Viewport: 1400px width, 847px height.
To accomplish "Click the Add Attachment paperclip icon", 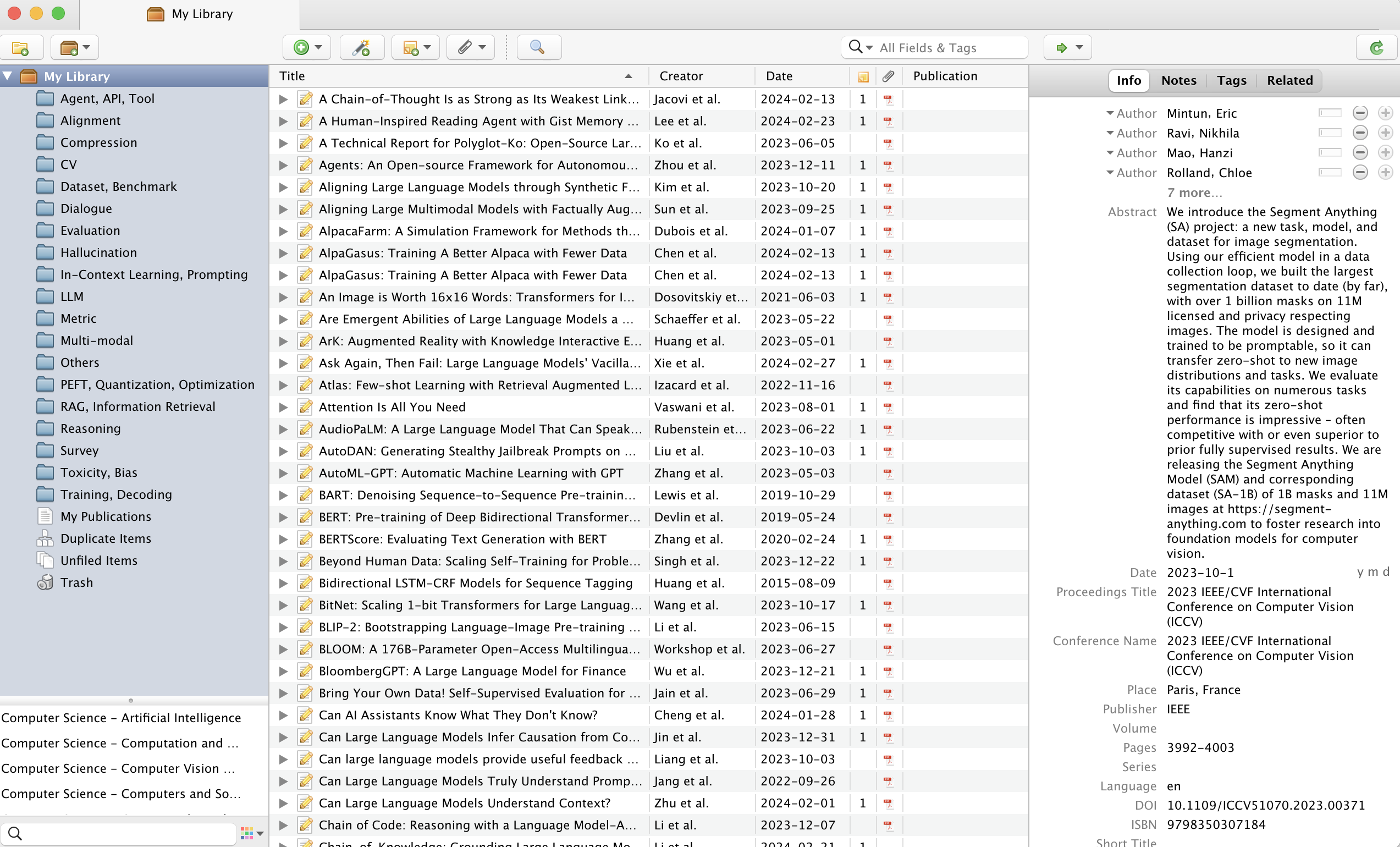I will (x=465, y=48).
